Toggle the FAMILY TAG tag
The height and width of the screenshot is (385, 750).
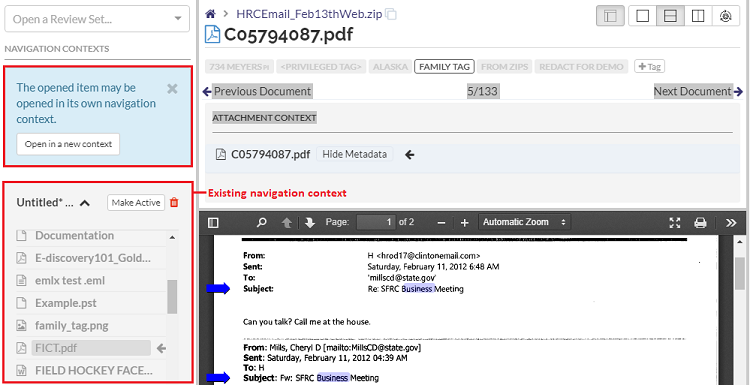click(444, 66)
